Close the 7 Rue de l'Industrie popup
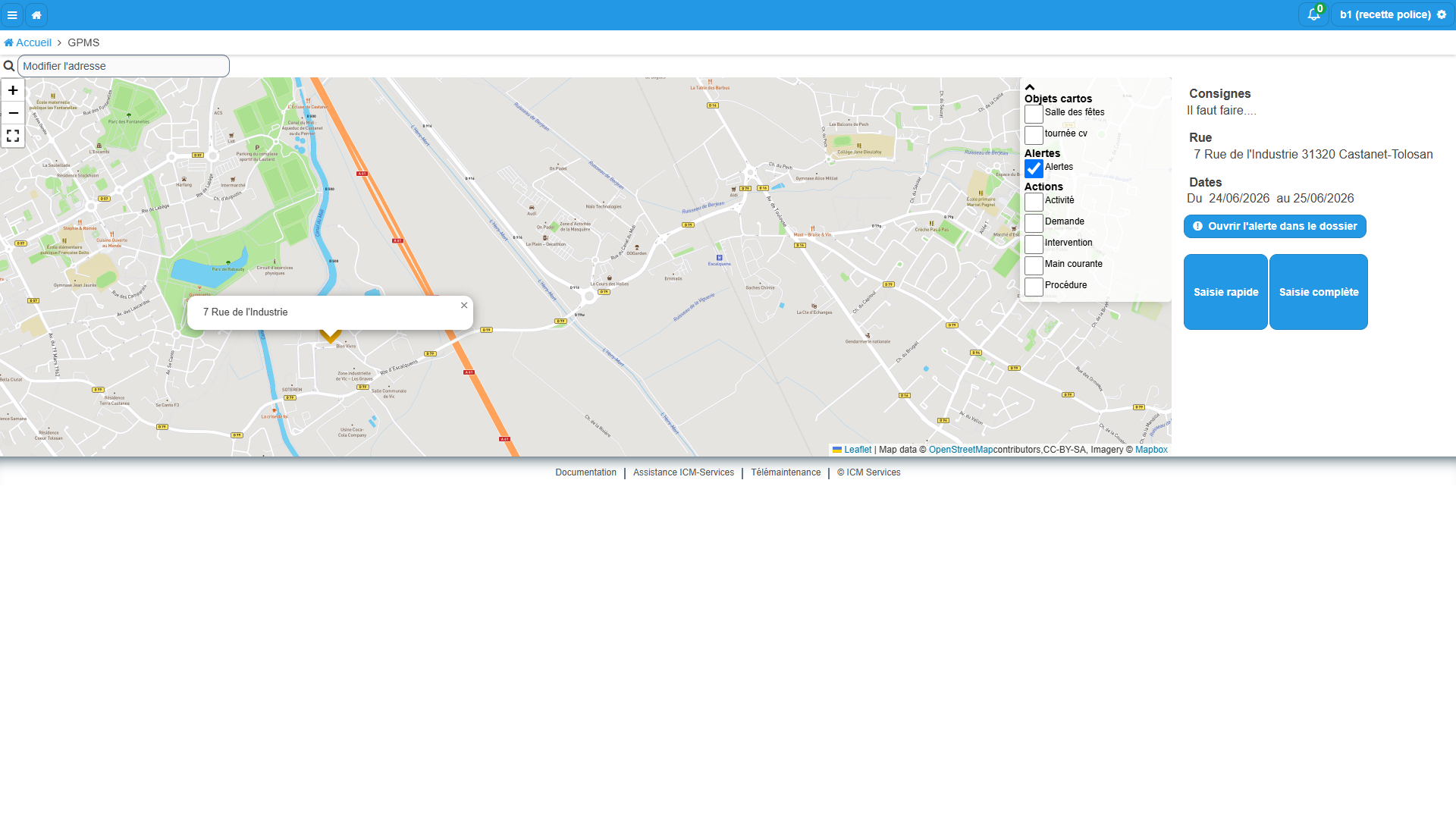This screenshot has height=819, width=1456. [x=464, y=306]
